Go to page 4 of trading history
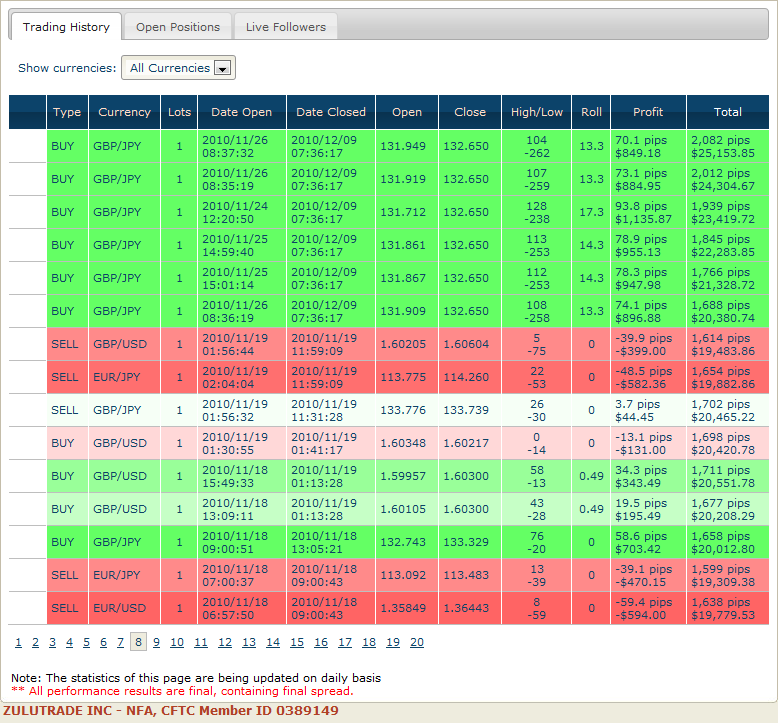Viewport: 778px width, 723px height. [x=69, y=642]
